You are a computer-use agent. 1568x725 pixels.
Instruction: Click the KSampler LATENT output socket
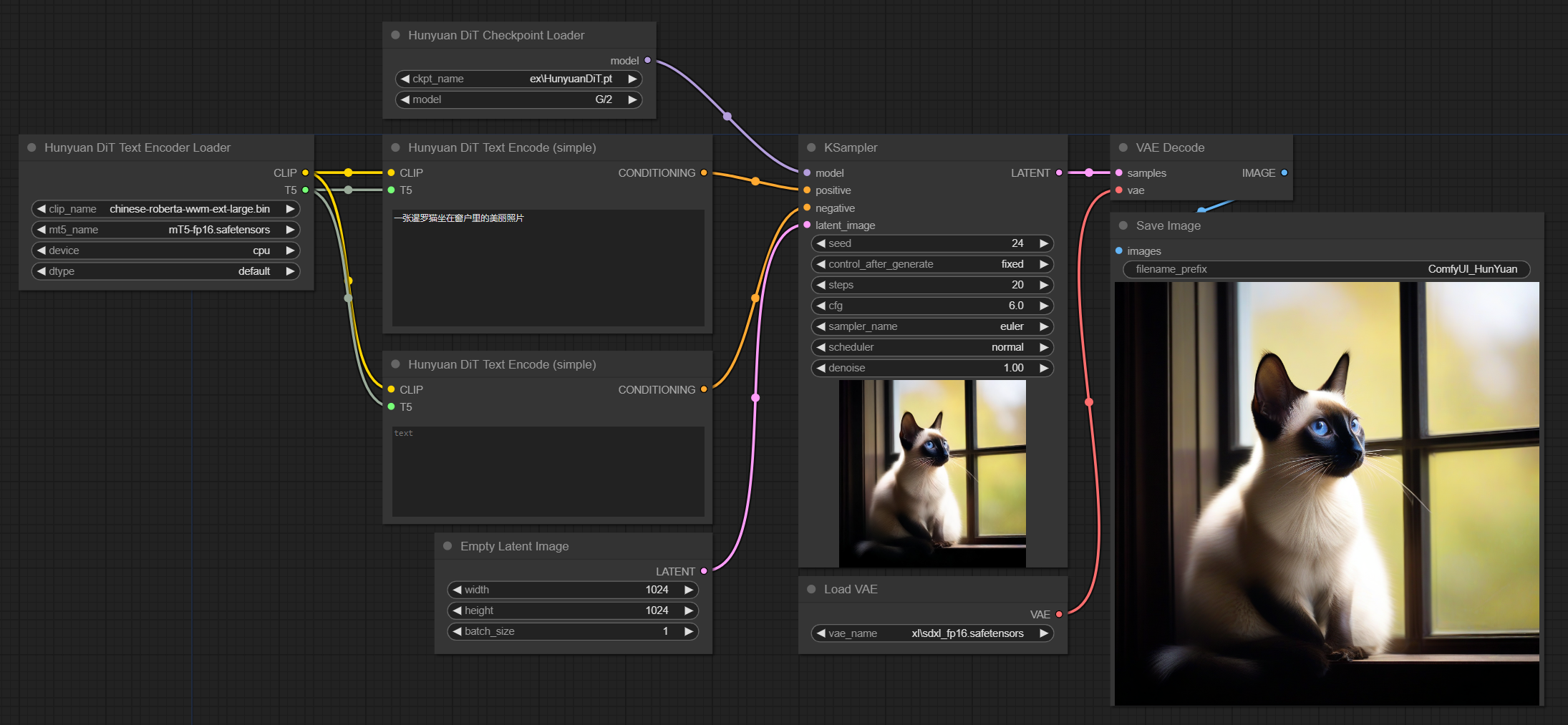pyautogui.click(x=1059, y=172)
